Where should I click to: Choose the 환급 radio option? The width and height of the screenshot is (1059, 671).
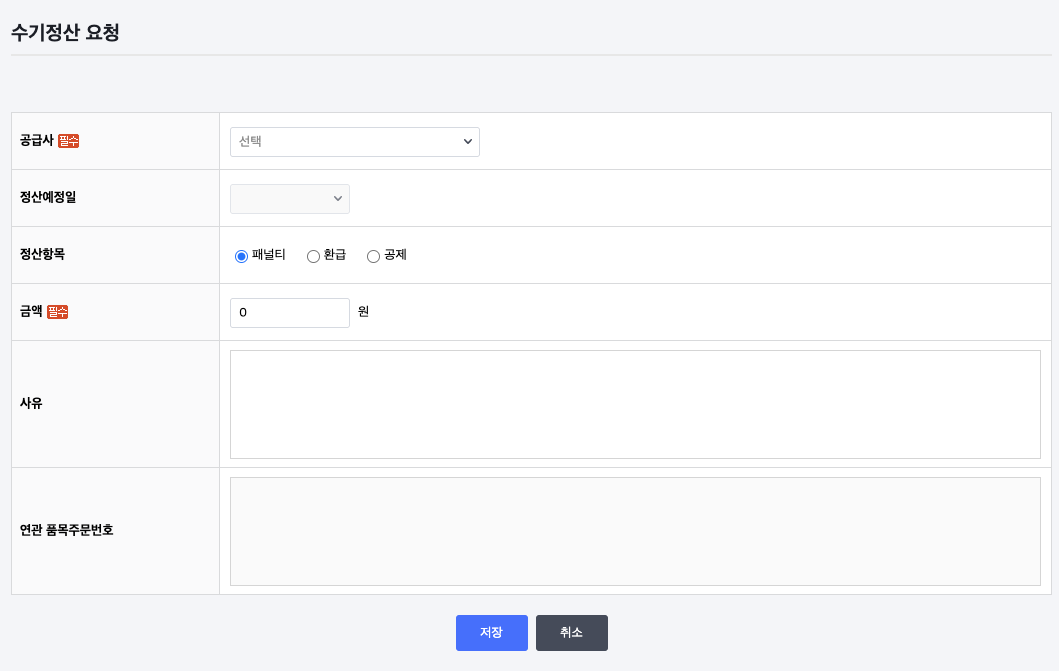point(313,256)
